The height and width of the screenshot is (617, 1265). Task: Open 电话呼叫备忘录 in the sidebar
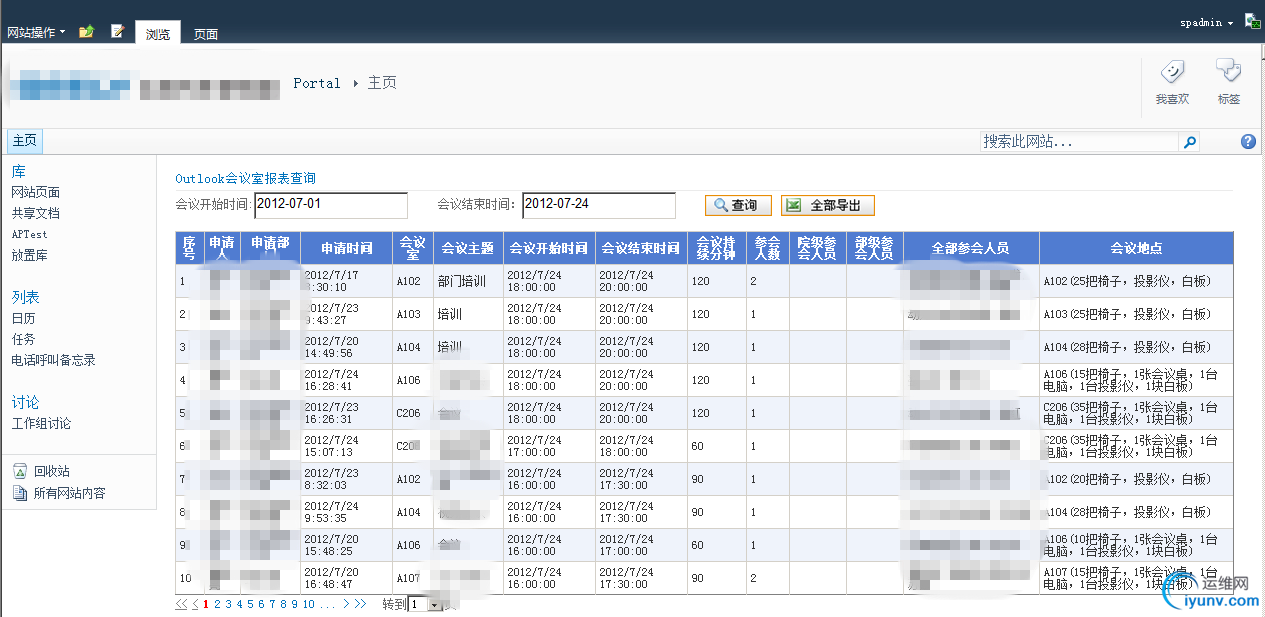click(x=53, y=360)
